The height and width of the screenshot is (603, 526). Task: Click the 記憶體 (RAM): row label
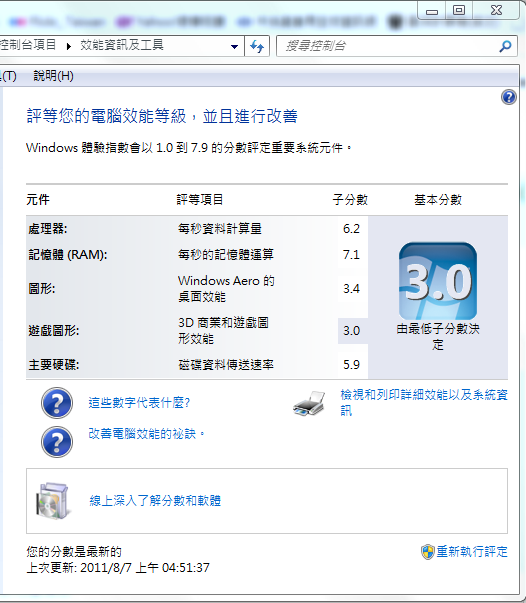[68, 255]
